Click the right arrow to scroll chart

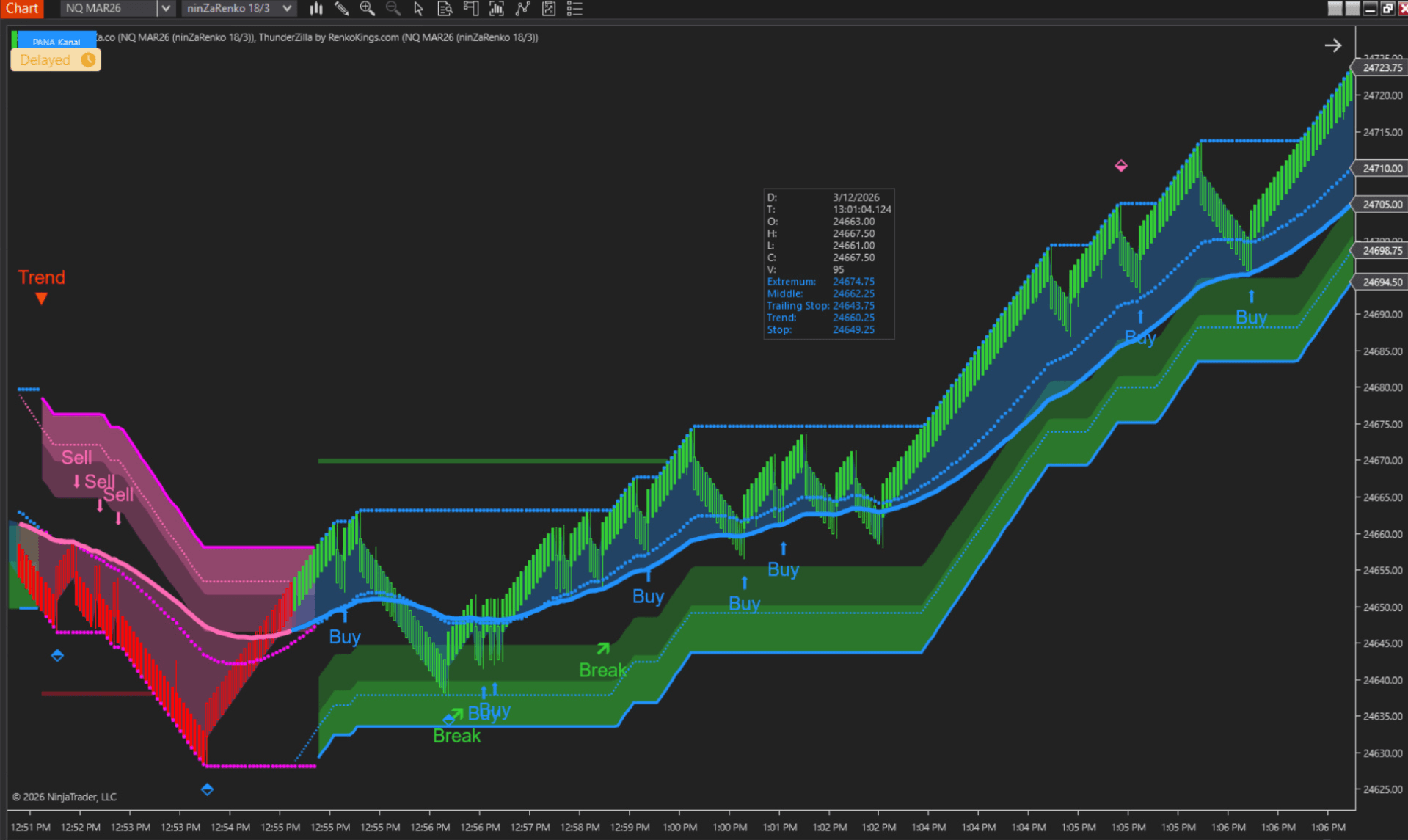click(x=1332, y=45)
